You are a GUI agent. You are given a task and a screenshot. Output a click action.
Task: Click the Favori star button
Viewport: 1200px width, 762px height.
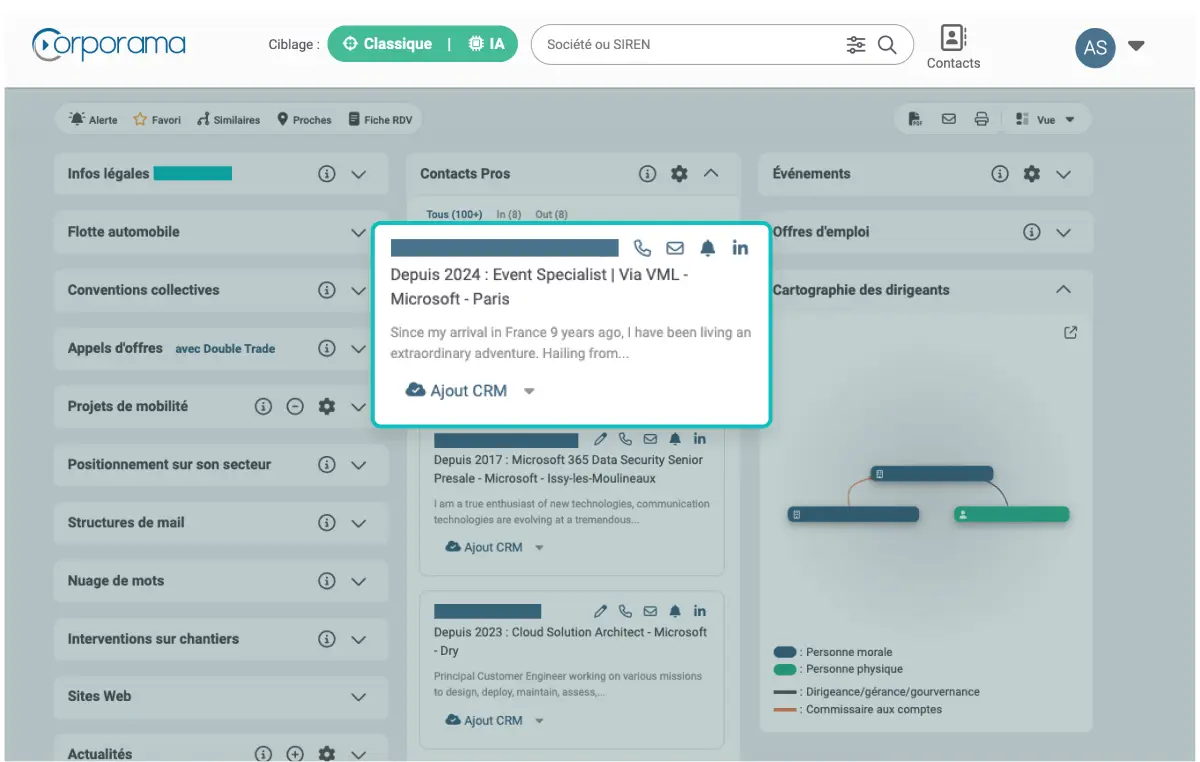(157, 119)
